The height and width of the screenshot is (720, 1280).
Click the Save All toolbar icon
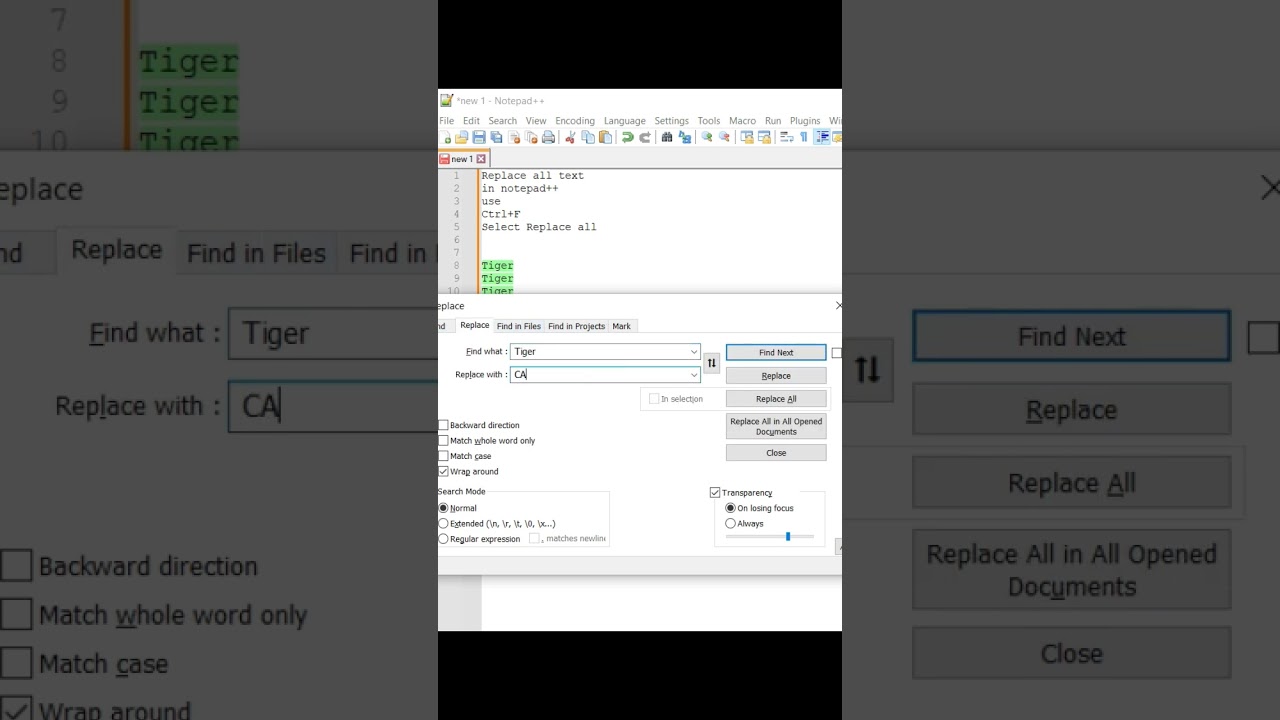(x=496, y=137)
